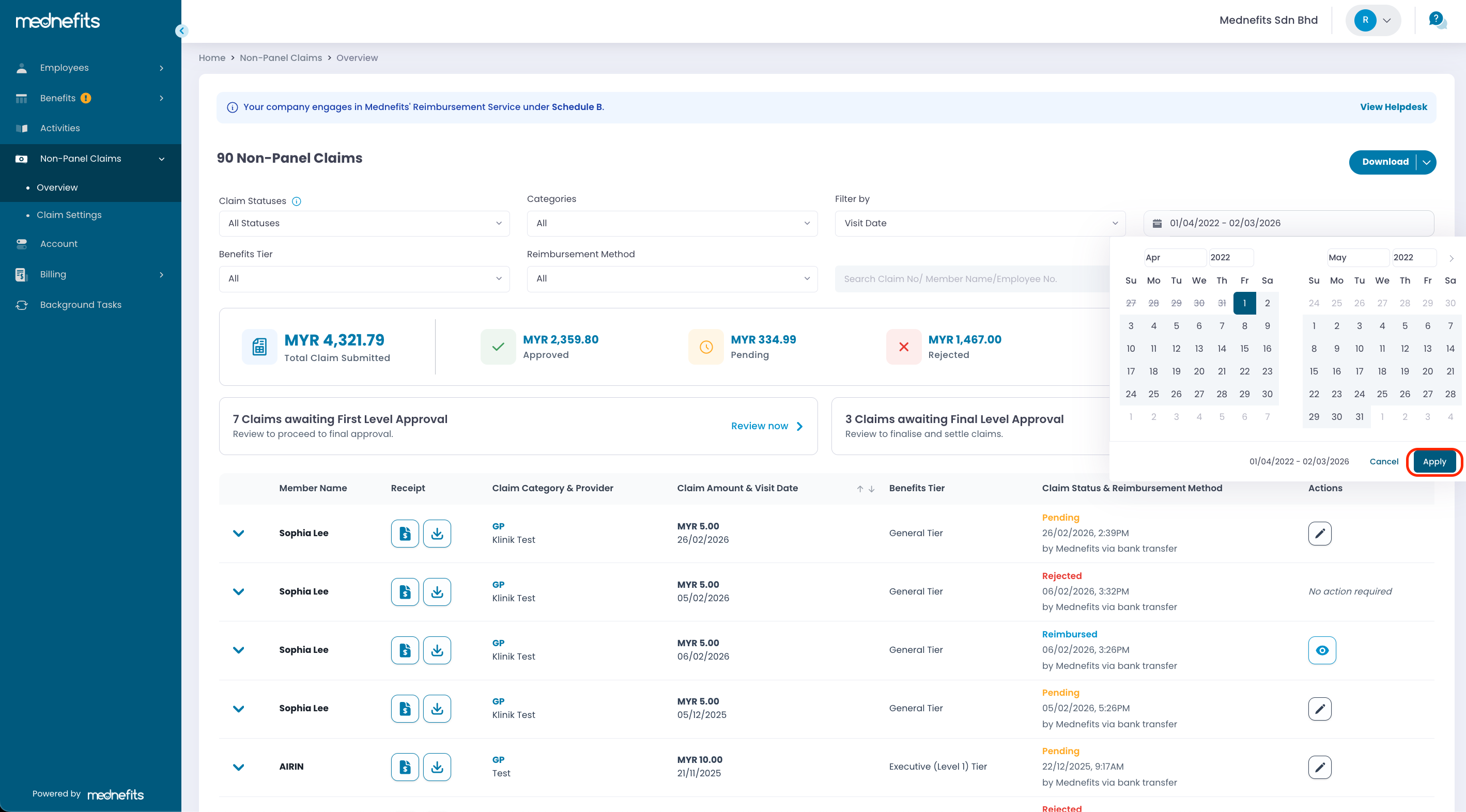The width and height of the screenshot is (1466, 812).
Task: Open the All Statuses dropdown
Action: coord(364,223)
